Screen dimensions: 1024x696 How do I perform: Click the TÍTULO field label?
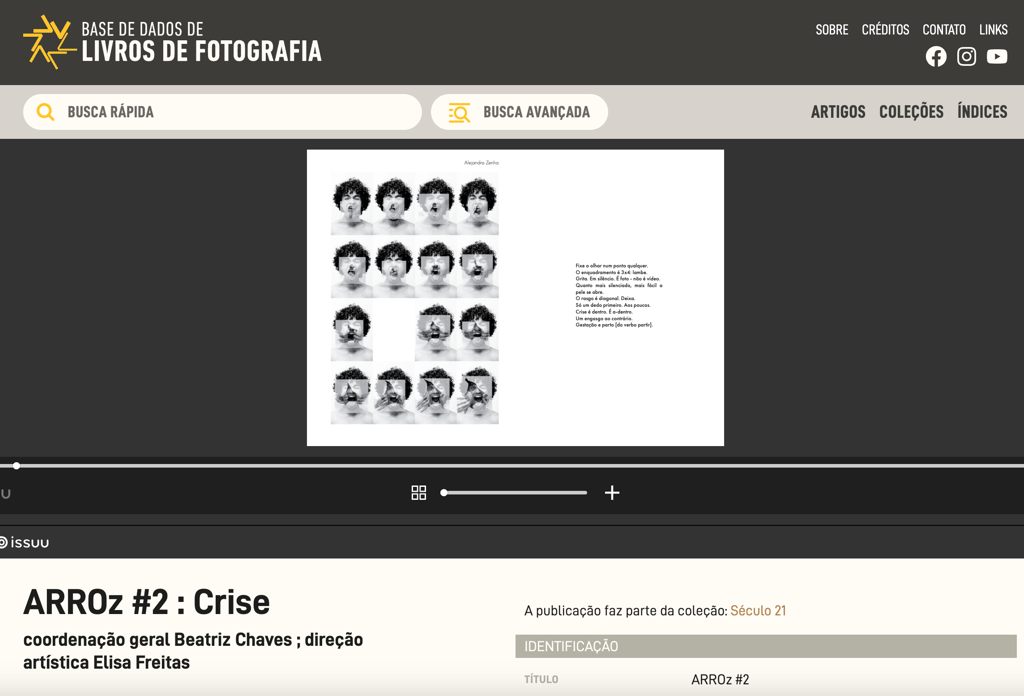[541, 680]
